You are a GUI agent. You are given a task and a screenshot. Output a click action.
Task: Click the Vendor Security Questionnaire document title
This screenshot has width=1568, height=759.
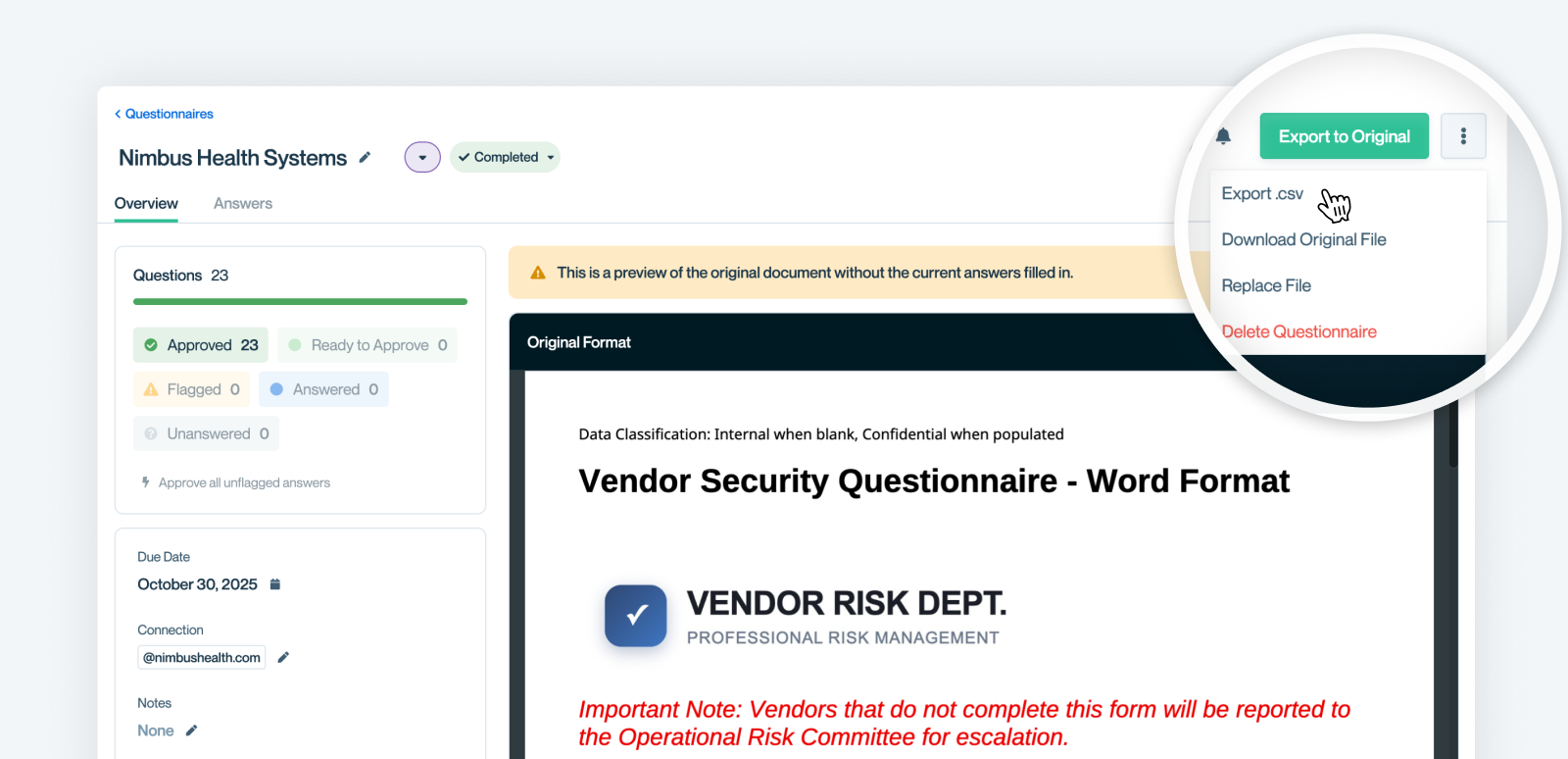934,481
